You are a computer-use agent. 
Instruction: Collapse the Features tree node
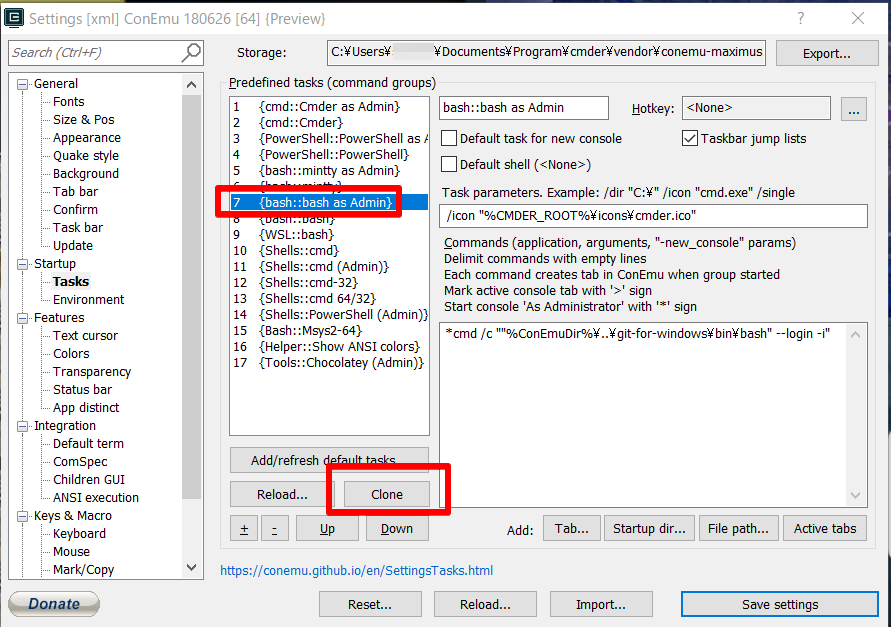[x=22, y=318]
